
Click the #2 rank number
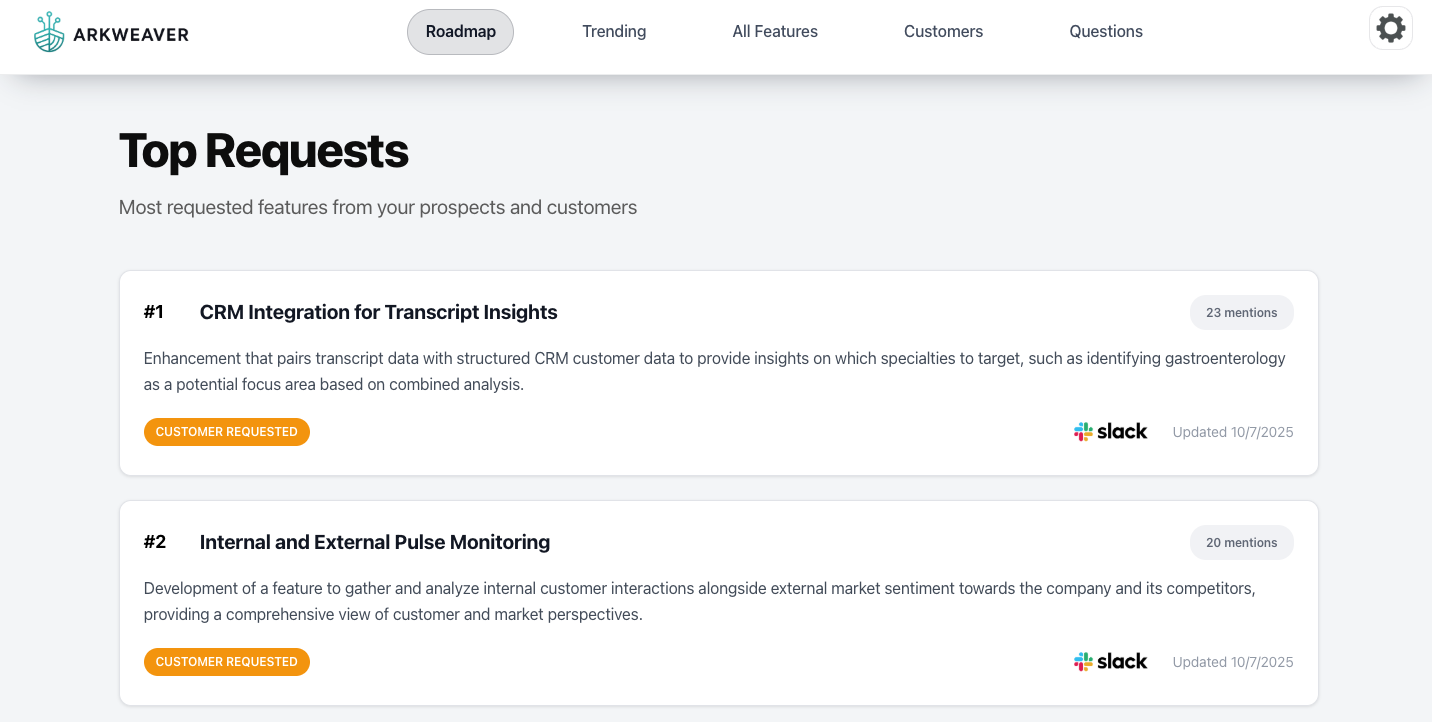[x=155, y=542]
